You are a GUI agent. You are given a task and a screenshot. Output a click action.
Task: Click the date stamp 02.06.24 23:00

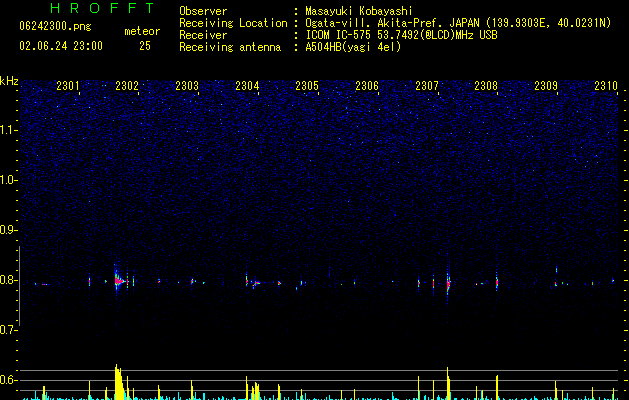click(61, 46)
